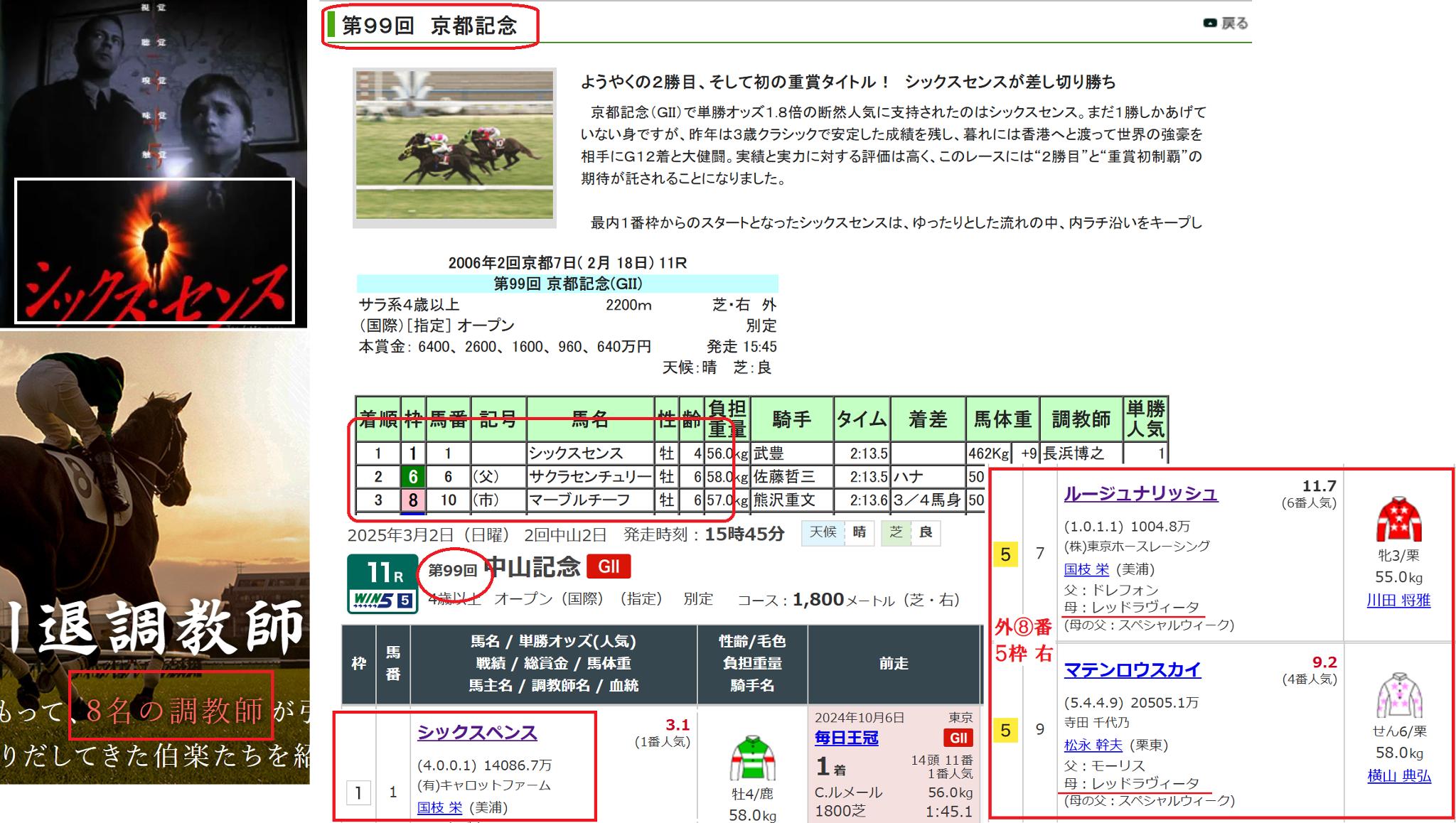The width and height of the screenshot is (1456, 823).
Task: Click jockey 川田 将雅 link
Action: click(1398, 601)
